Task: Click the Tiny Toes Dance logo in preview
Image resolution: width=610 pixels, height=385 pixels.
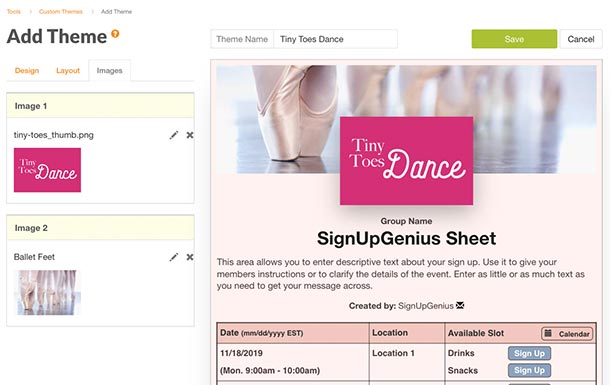Action: [x=407, y=161]
